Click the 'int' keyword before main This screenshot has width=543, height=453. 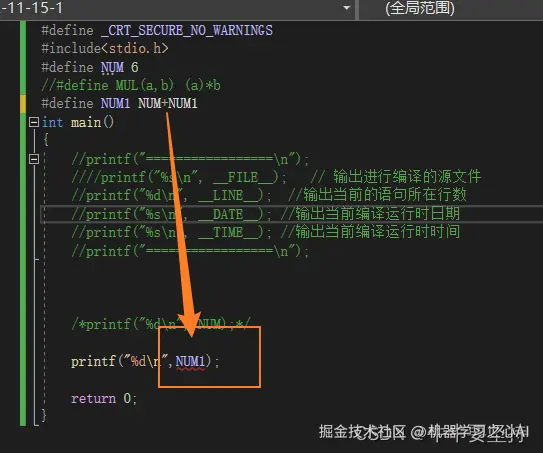52,122
